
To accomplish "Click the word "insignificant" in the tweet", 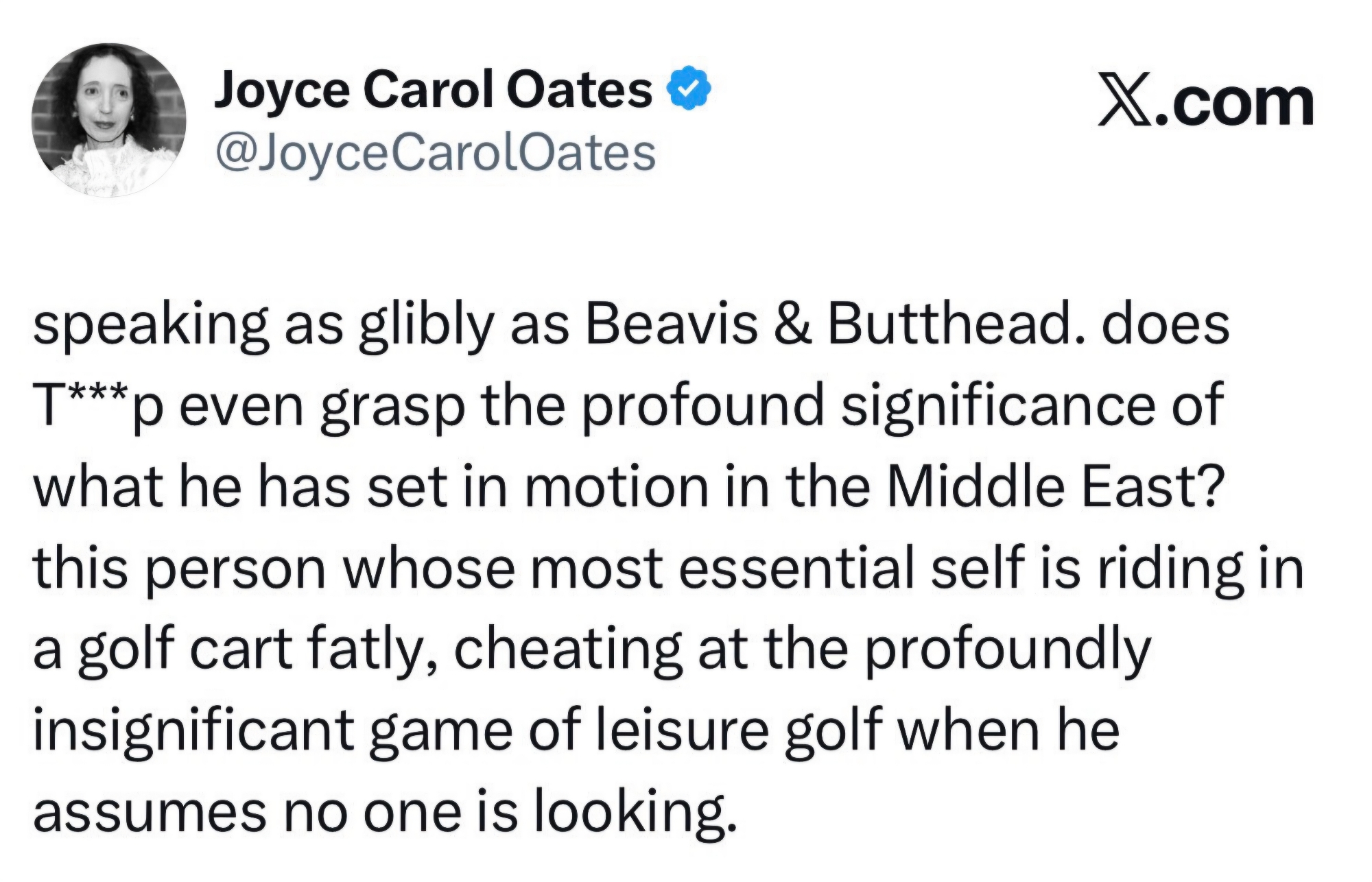I will coord(193,732).
